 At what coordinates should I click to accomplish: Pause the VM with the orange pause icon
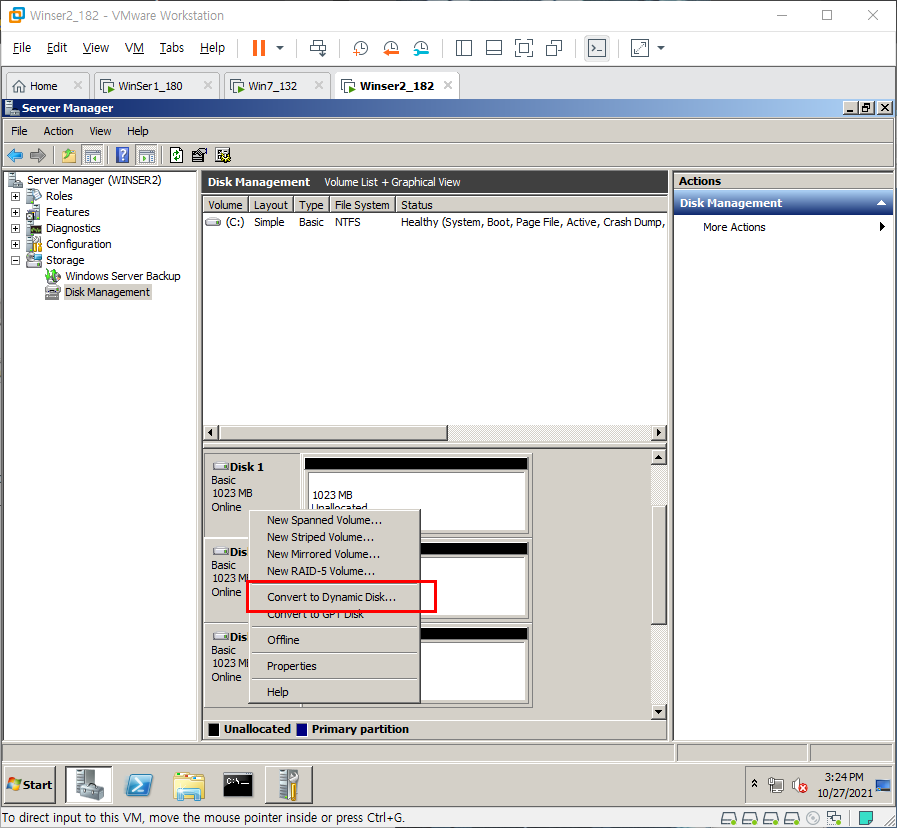[259, 48]
